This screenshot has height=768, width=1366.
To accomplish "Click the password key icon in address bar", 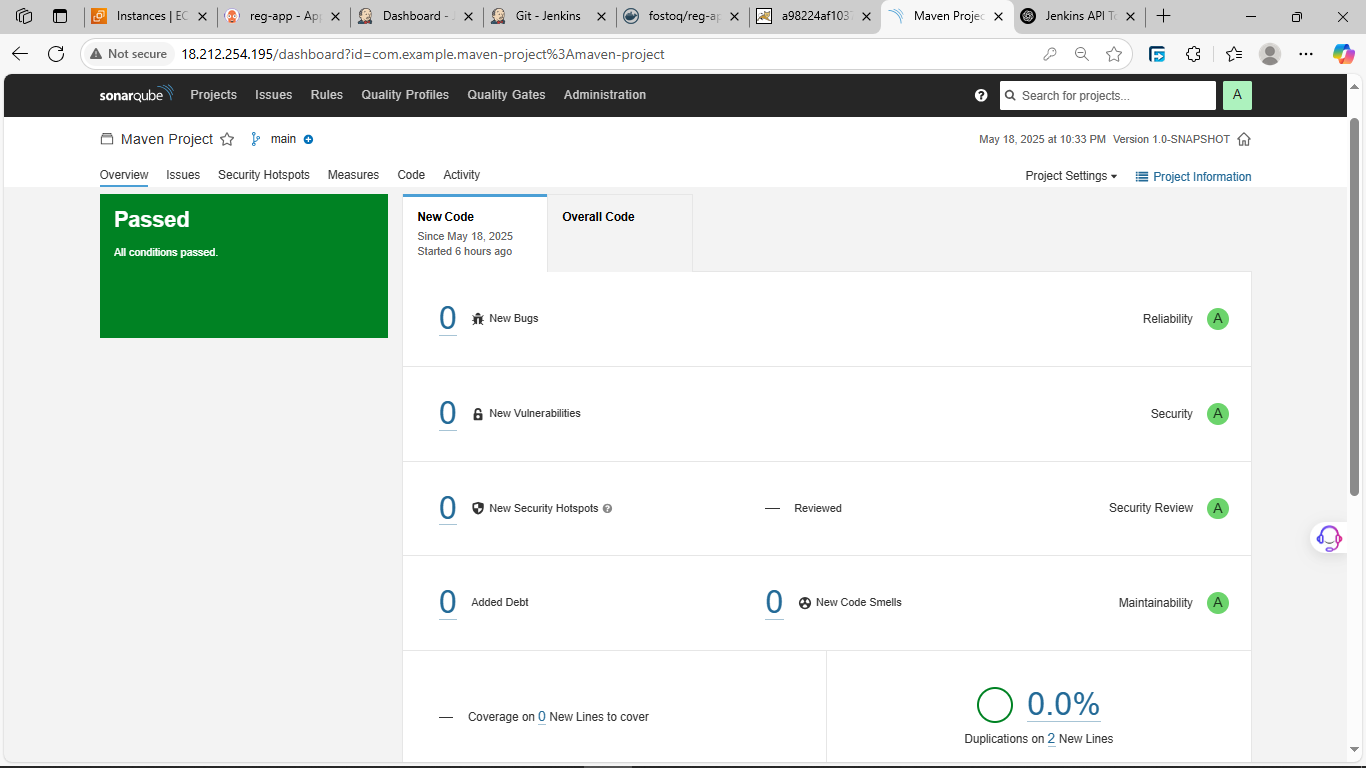I will 1049,54.
